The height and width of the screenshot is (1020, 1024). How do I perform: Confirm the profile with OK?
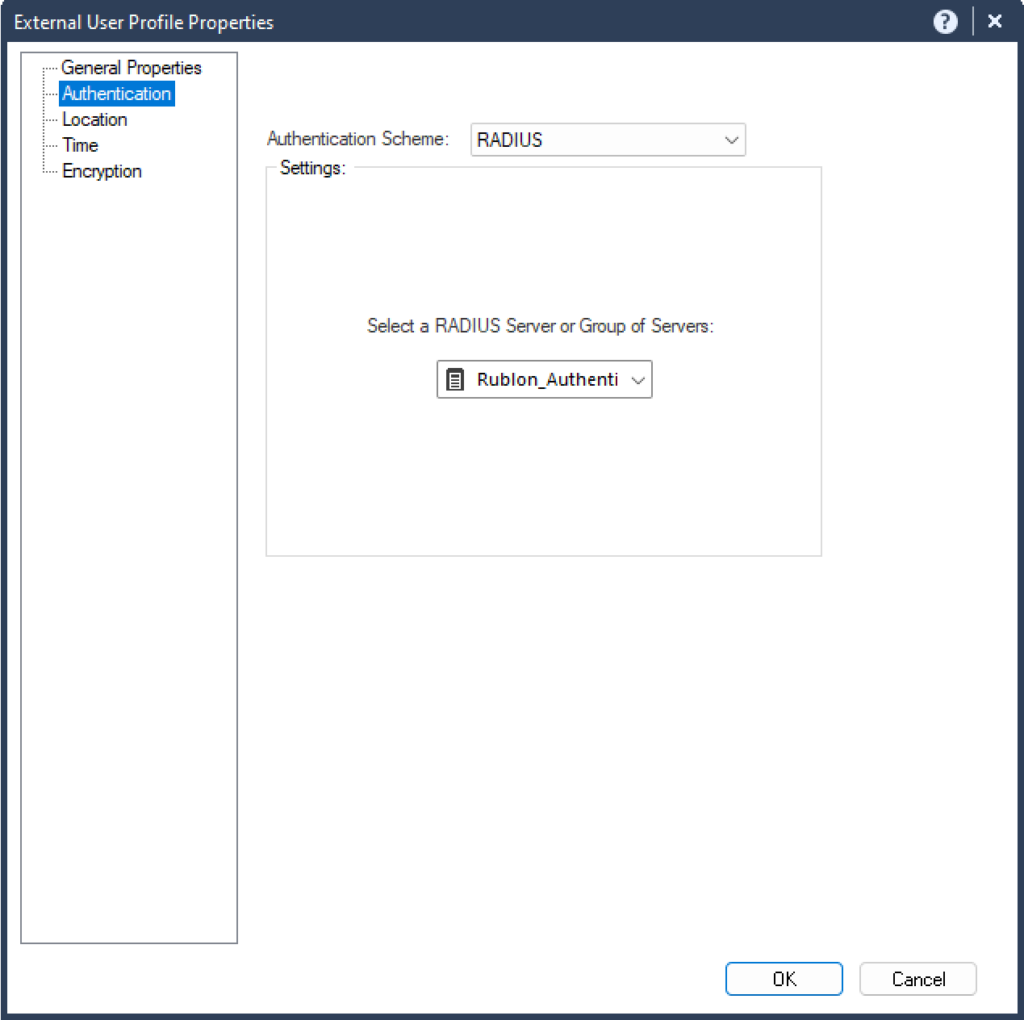point(784,978)
